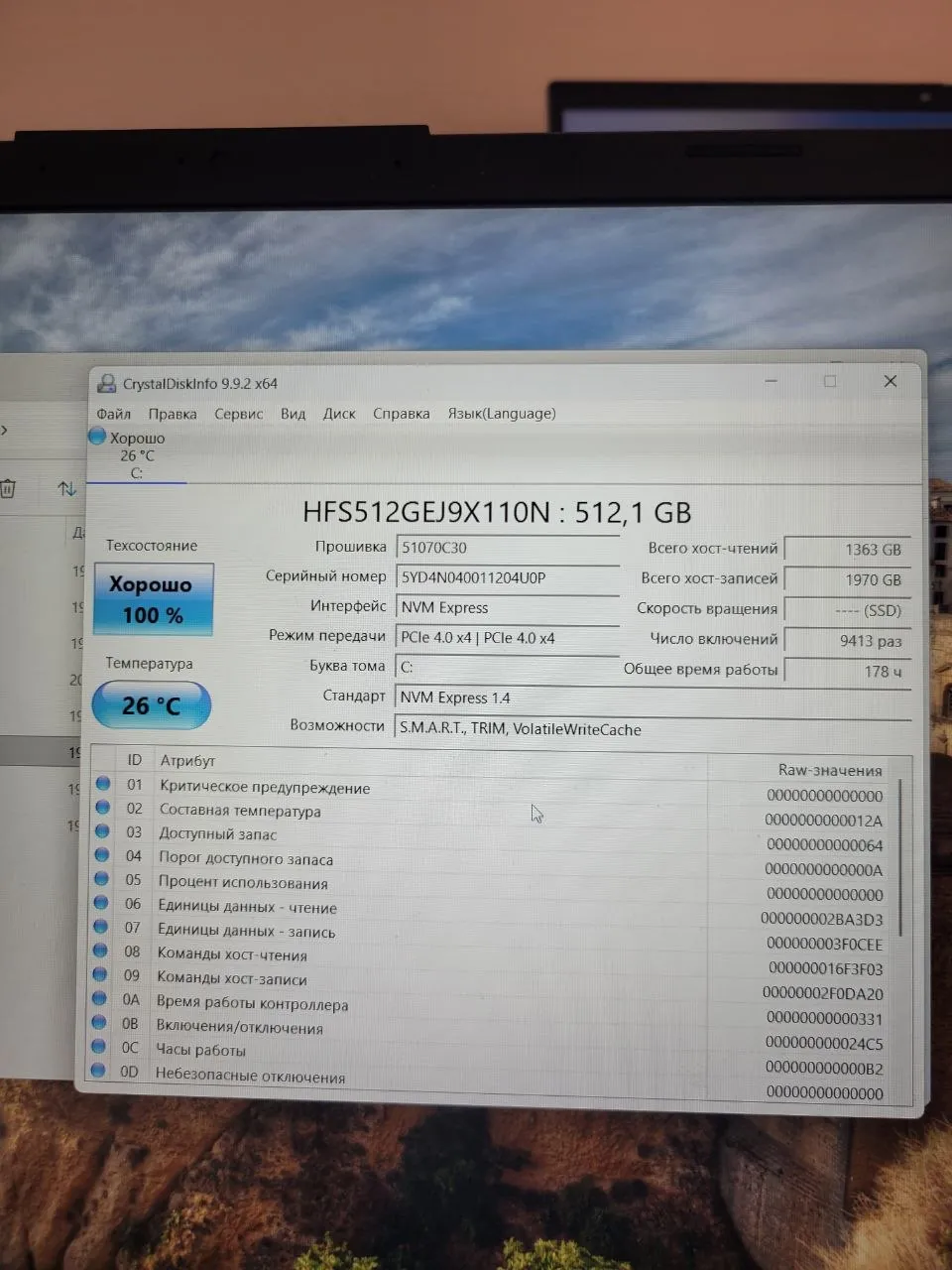The image size is (952, 1270).
Task: Open the Правка menu
Action: pyautogui.click(x=173, y=414)
